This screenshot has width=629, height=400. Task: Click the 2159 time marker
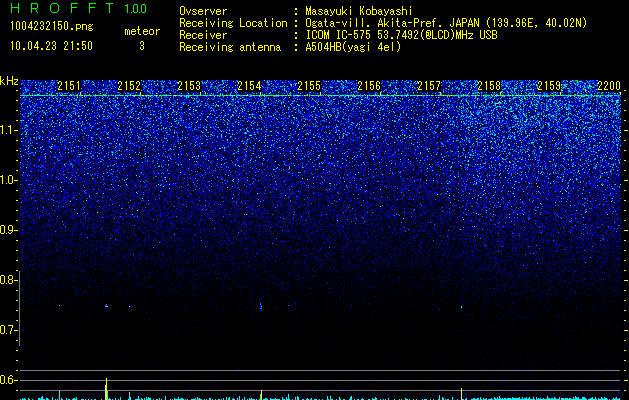point(549,86)
